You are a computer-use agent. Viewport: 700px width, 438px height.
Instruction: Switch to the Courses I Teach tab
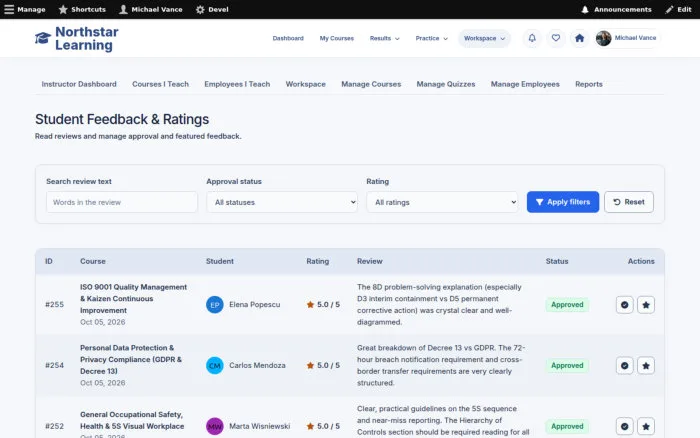point(160,84)
